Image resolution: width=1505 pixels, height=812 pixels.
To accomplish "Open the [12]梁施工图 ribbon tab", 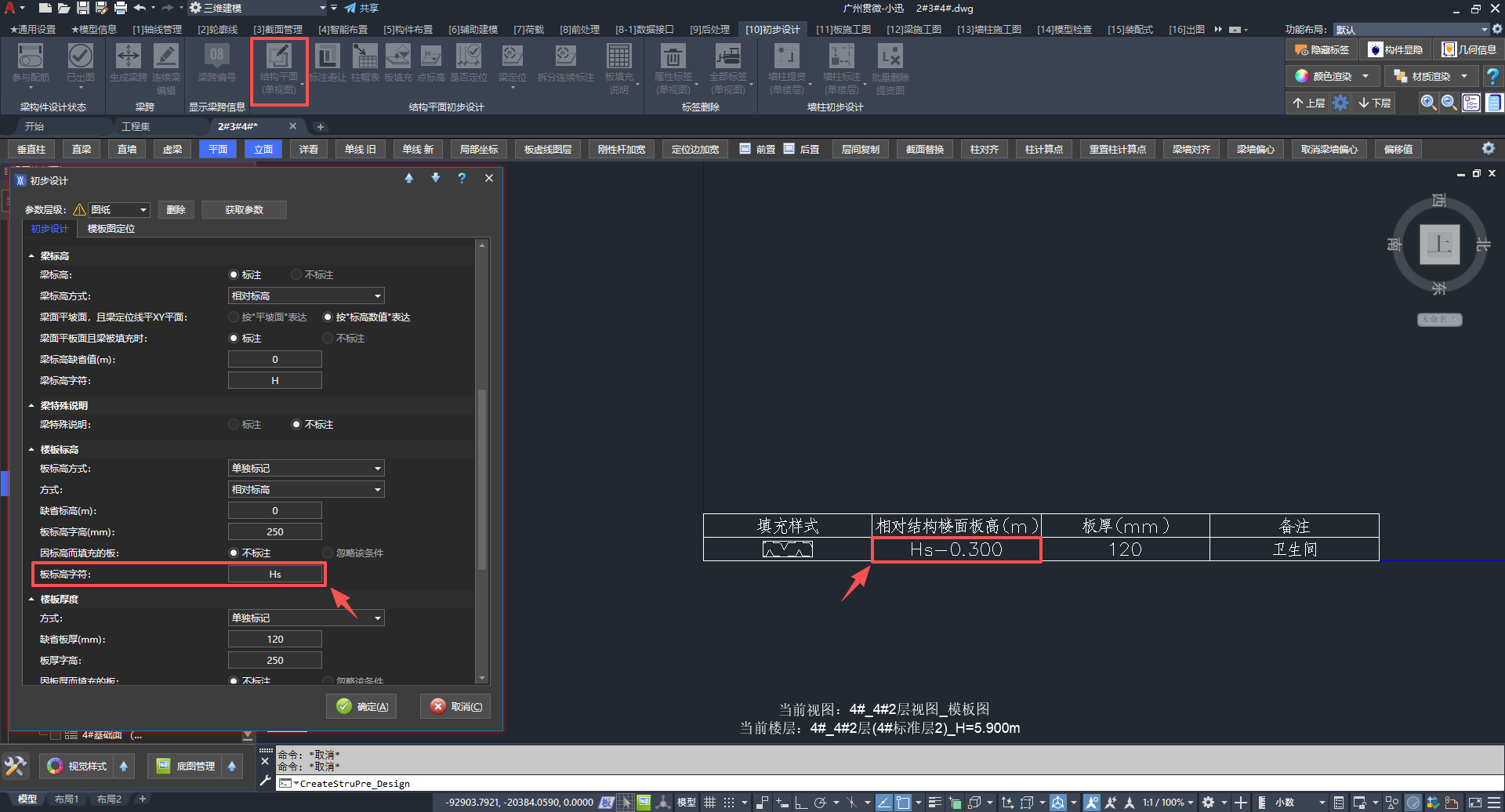I will (x=914, y=30).
